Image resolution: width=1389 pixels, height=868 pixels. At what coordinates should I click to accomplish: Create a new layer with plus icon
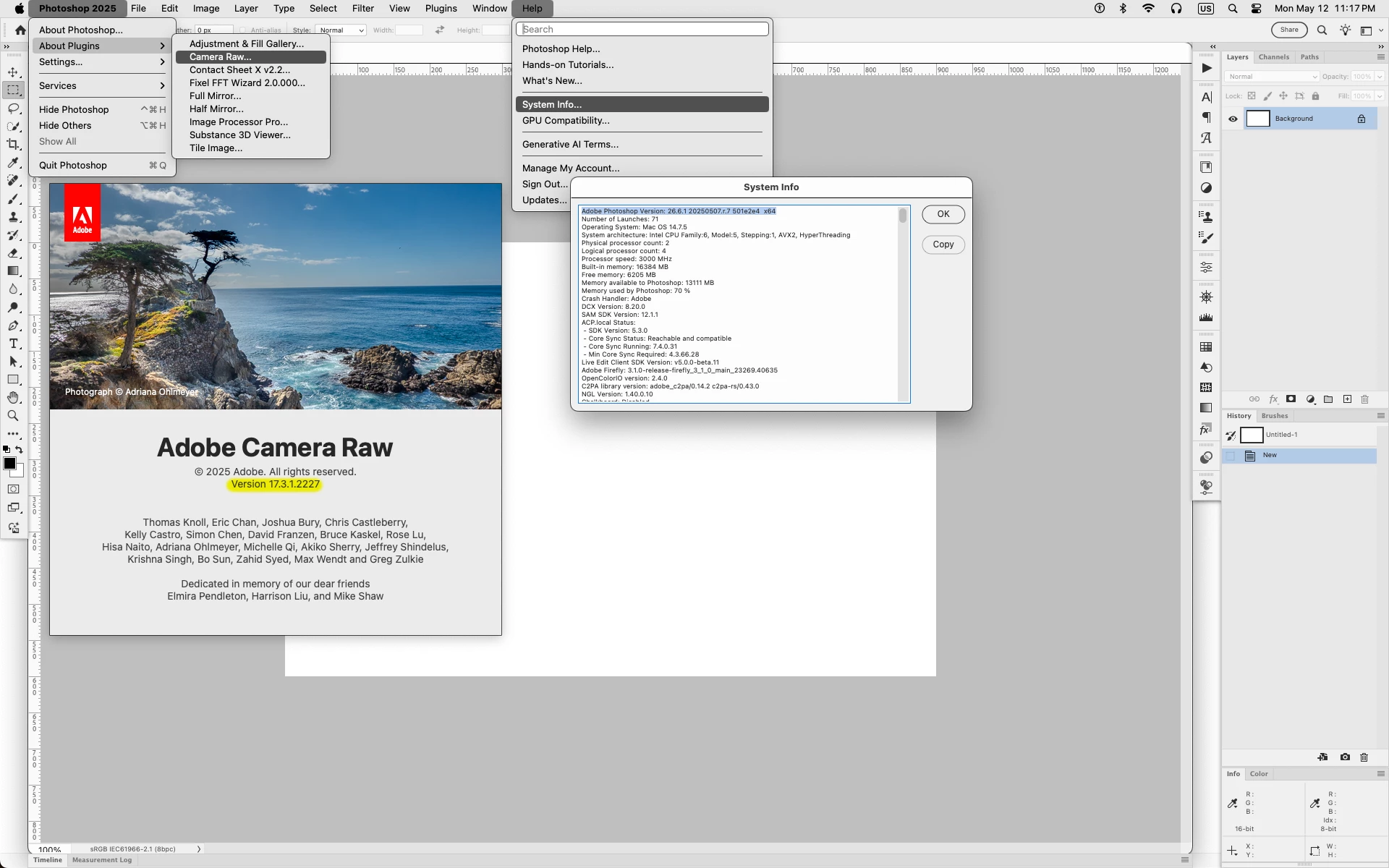coord(1347,399)
